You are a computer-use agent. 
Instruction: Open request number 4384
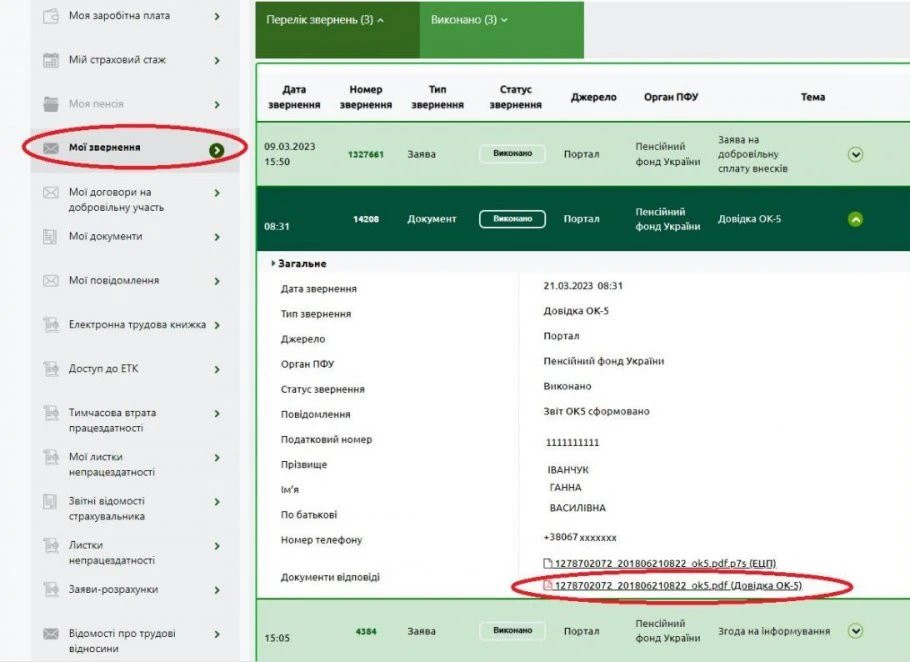365,631
